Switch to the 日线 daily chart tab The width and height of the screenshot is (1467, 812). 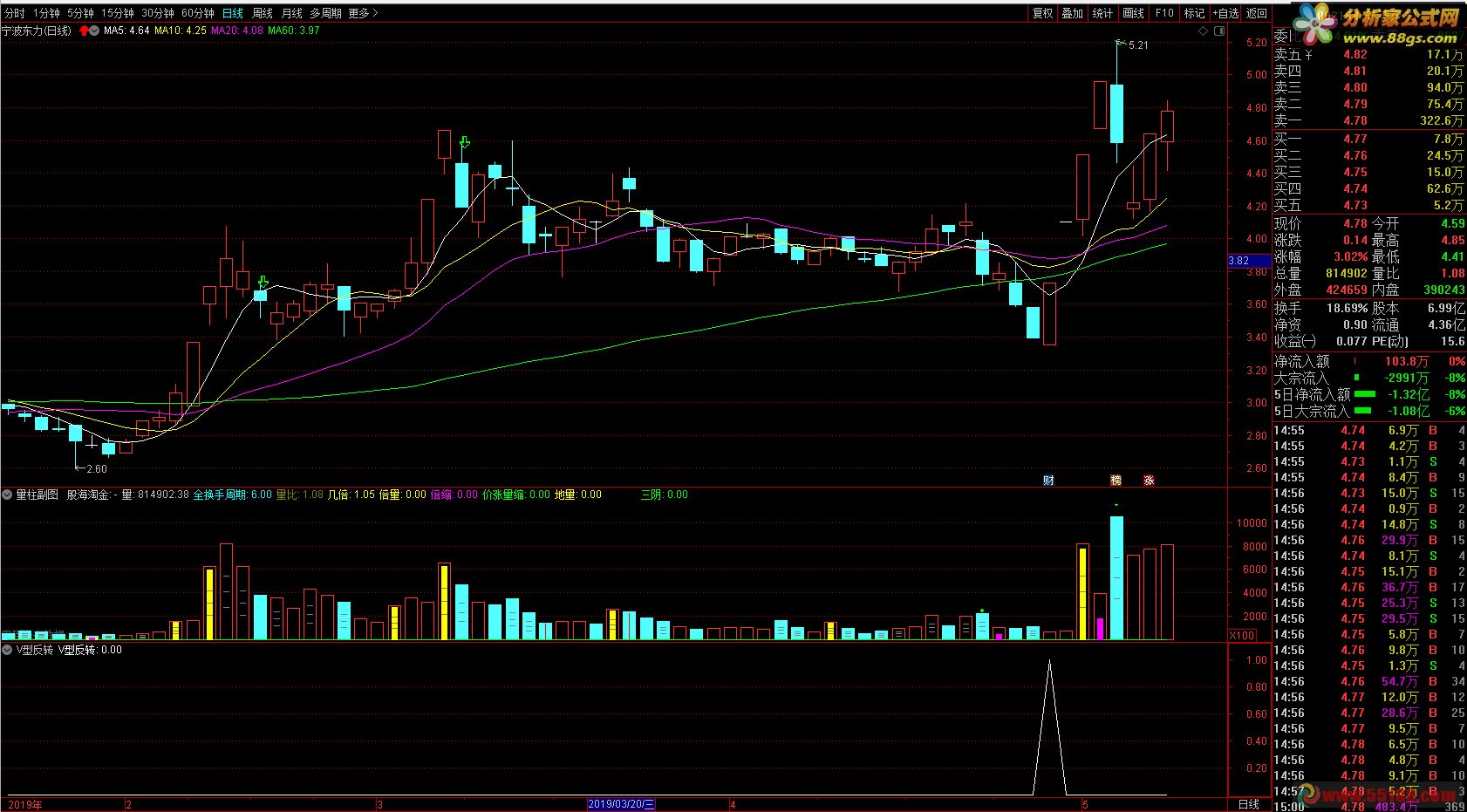point(233,13)
